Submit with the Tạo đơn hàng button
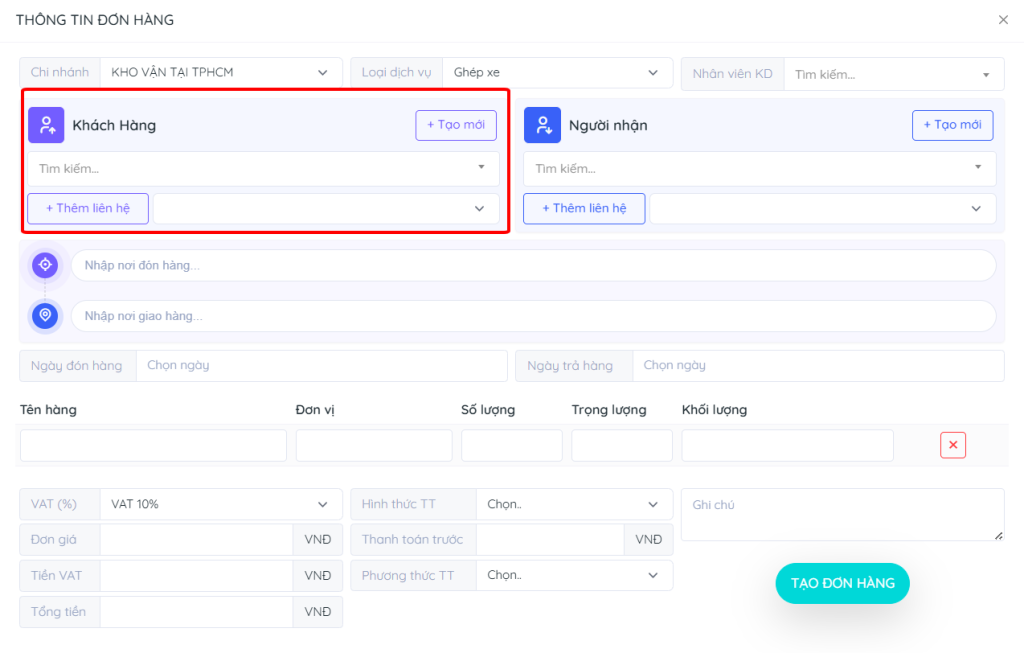 point(842,583)
